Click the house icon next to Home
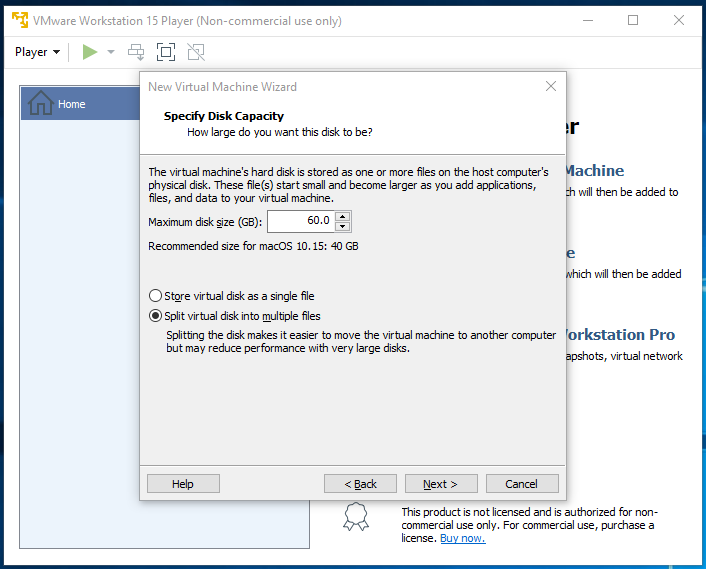The height and width of the screenshot is (569, 706). coord(41,103)
